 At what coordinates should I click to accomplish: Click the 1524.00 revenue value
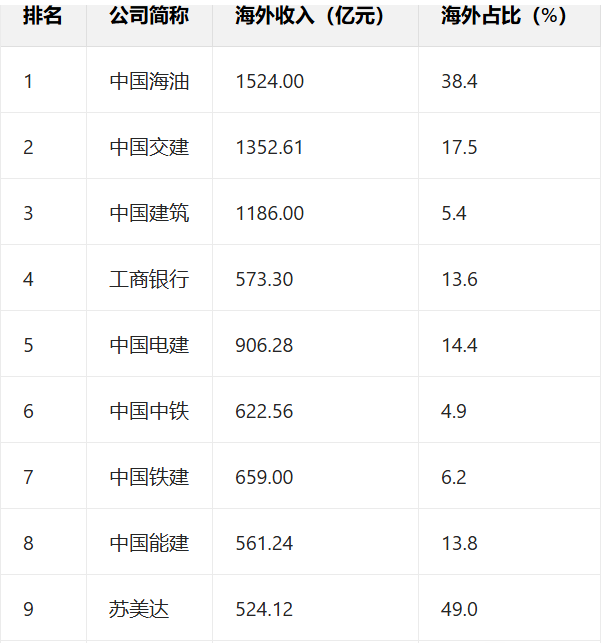(x=269, y=81)
